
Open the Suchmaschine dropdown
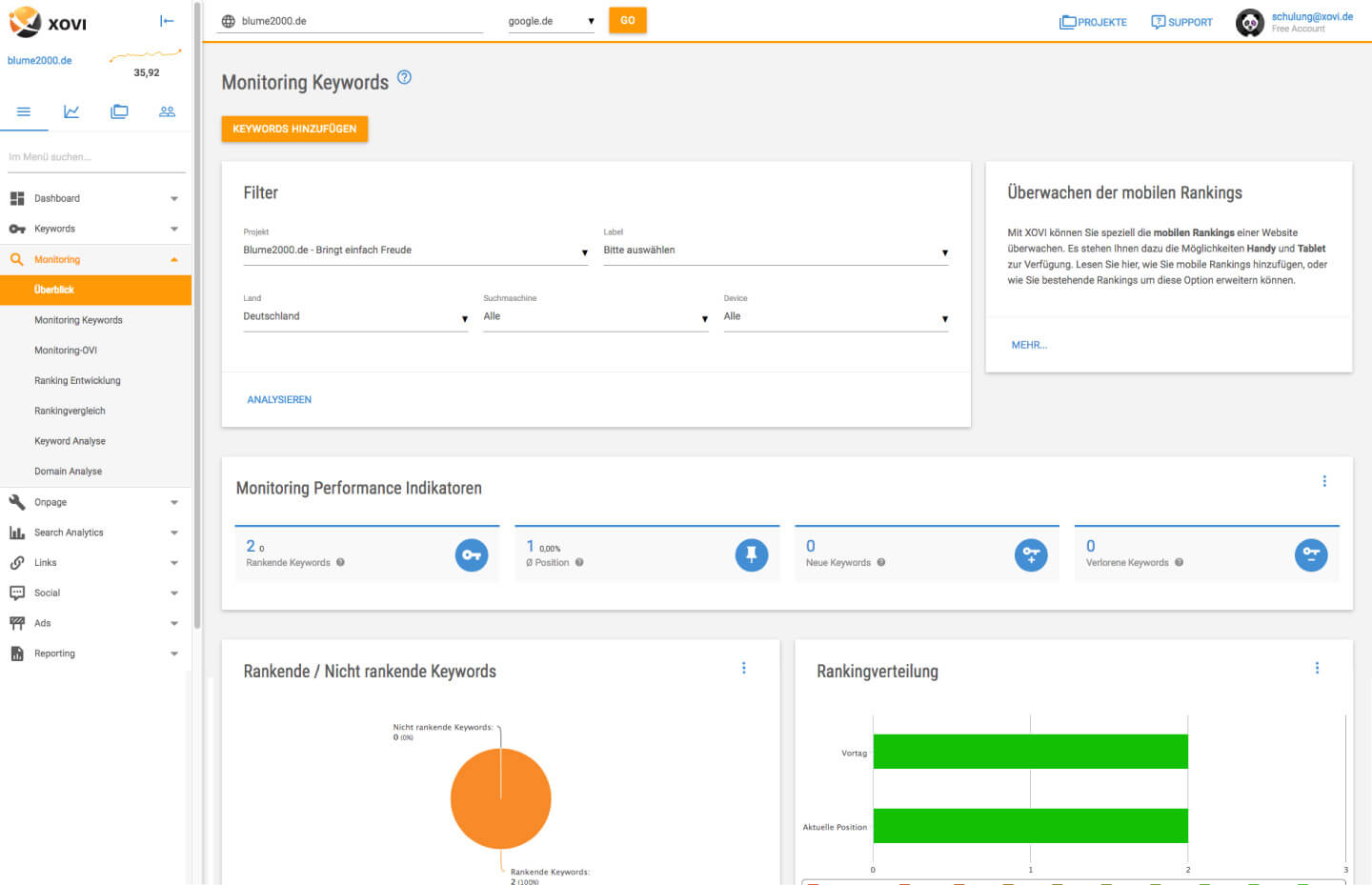tap(595, 317)
